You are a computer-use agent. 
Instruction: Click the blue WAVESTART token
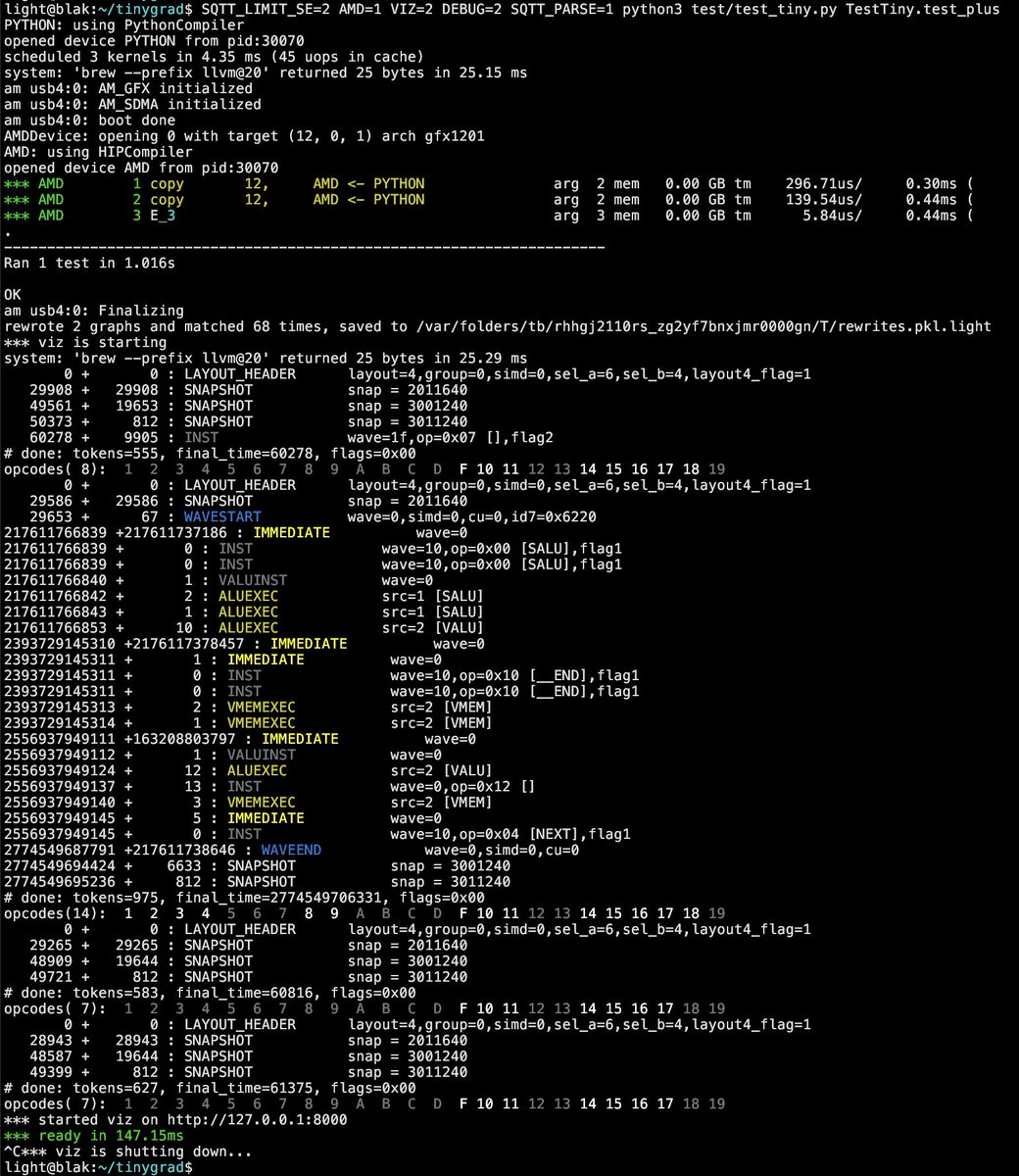pyautogui.click(x=222, y=516)
